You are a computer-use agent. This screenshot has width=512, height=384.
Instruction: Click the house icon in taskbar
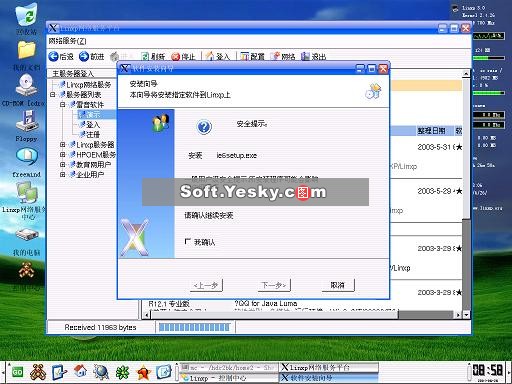80,371
